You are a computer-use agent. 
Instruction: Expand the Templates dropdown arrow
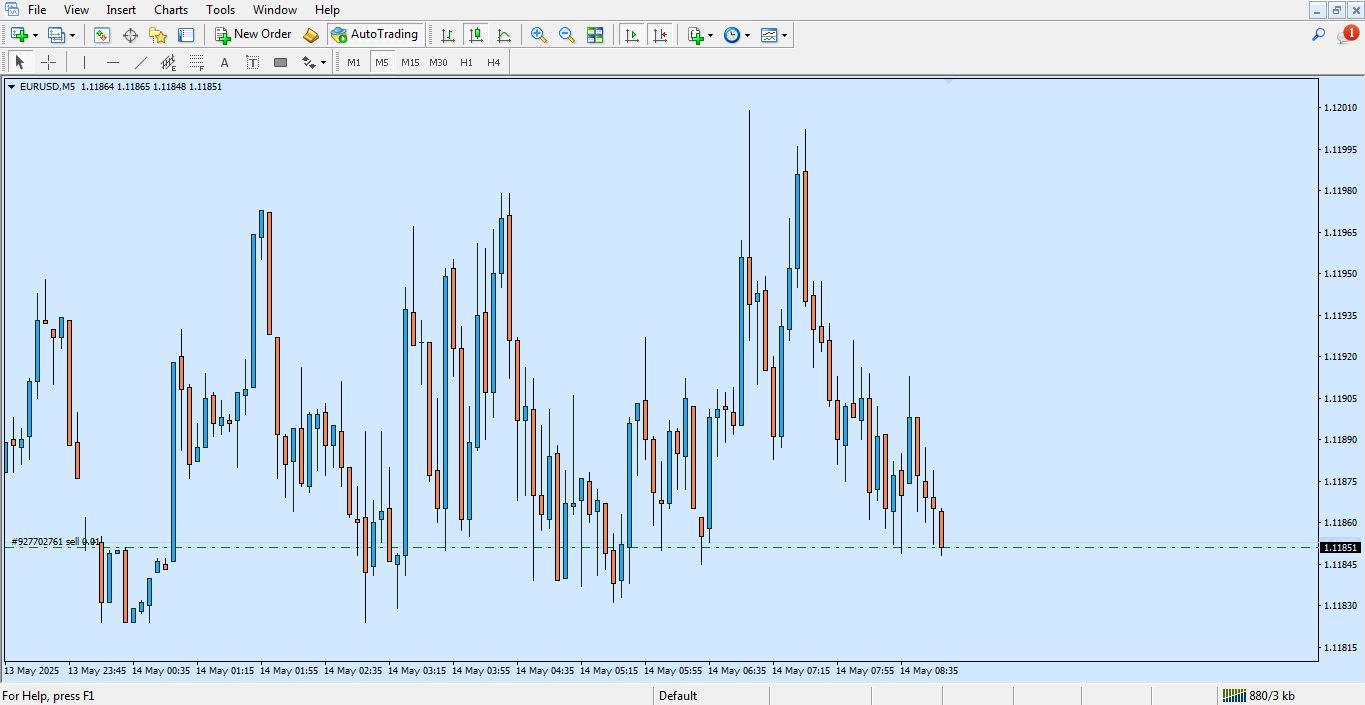tap(784, 35)
